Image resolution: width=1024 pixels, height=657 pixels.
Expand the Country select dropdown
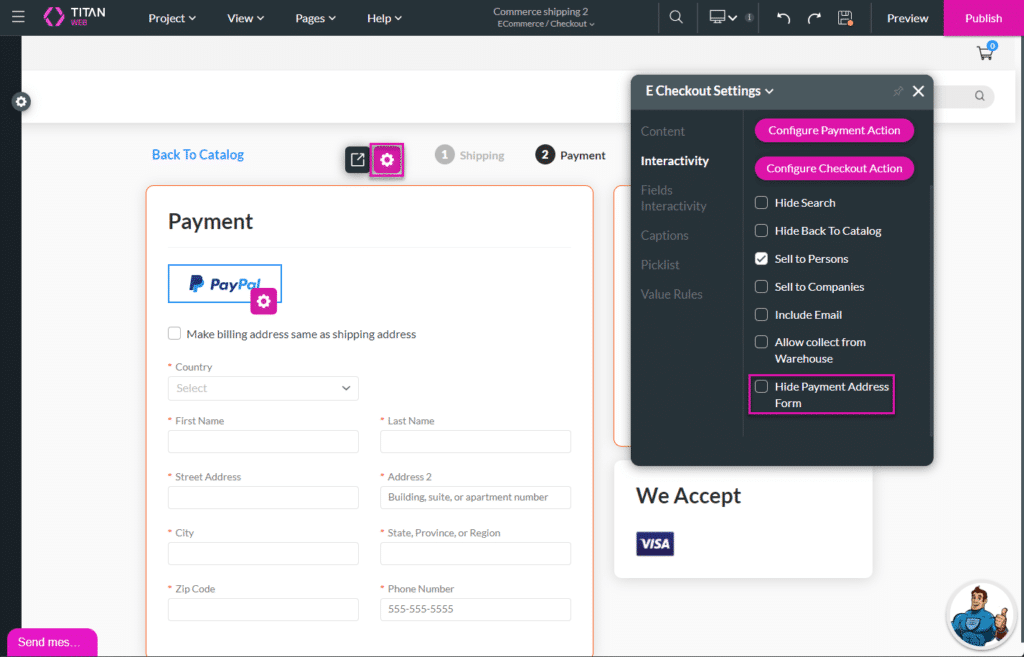pos(263,388)
